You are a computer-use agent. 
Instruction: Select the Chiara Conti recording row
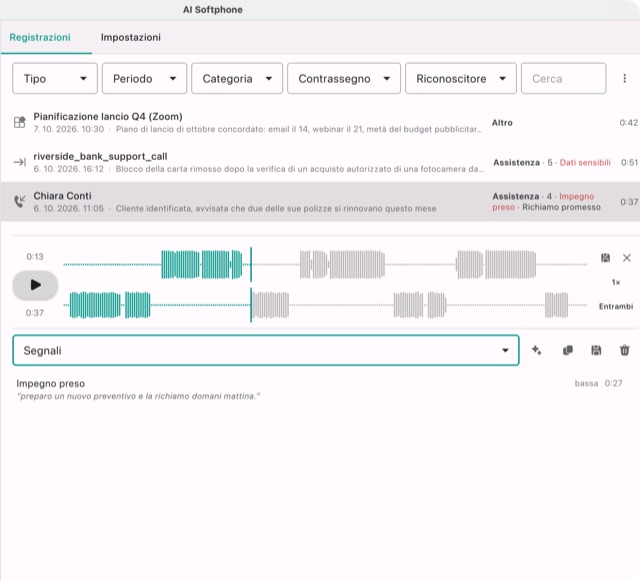click(x=320, y=202)
